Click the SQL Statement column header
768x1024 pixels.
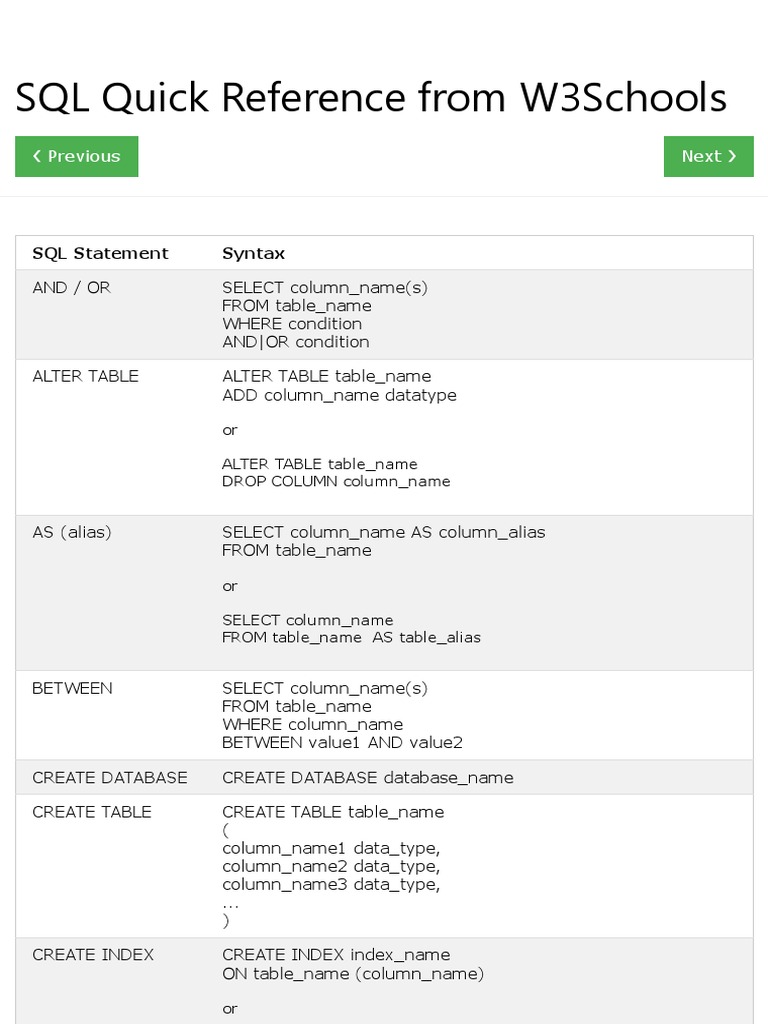pyautogui.click(x=100, y=253)
